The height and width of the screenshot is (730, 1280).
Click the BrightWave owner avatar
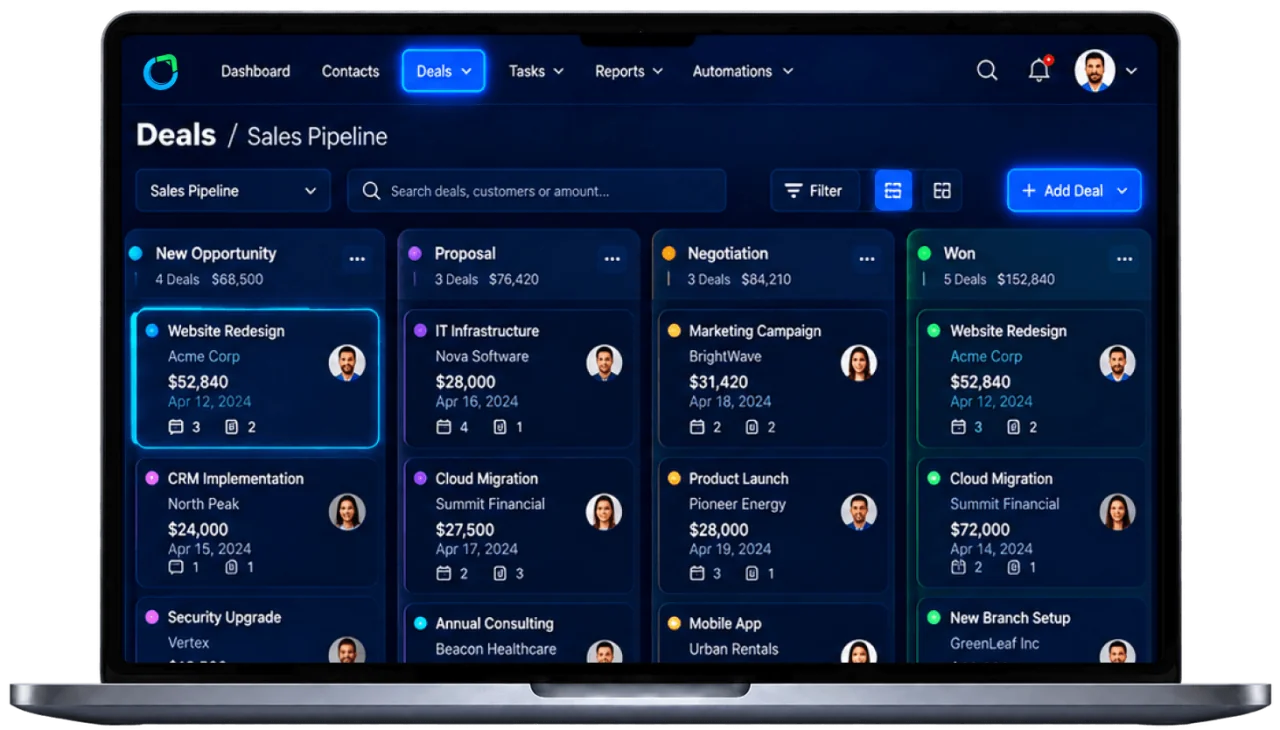coord(859,363)
